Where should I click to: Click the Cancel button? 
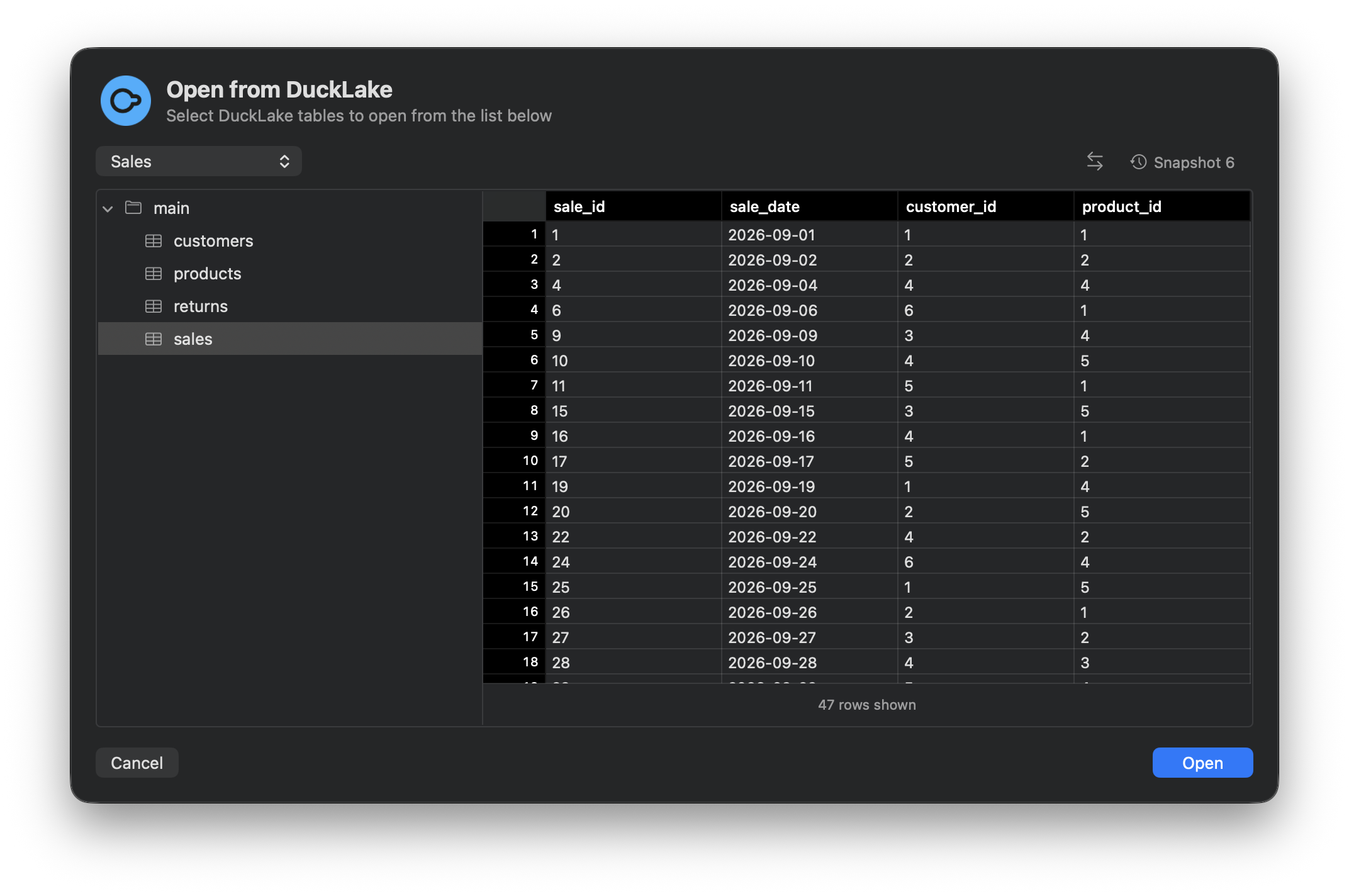137,763
